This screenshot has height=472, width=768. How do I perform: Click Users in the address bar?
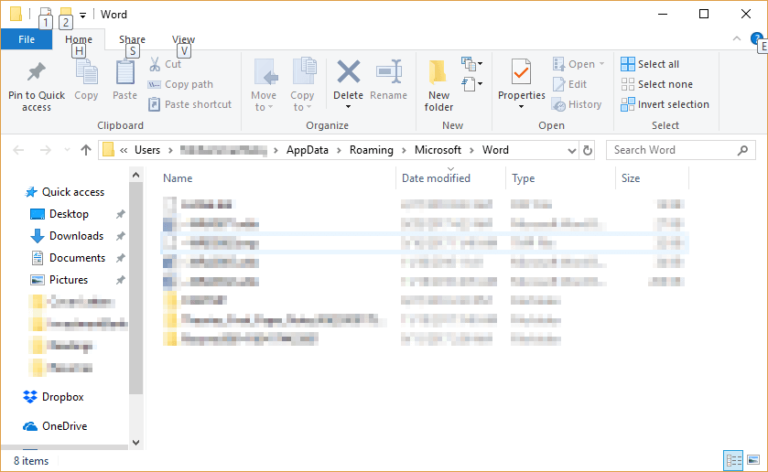point(147,150)
